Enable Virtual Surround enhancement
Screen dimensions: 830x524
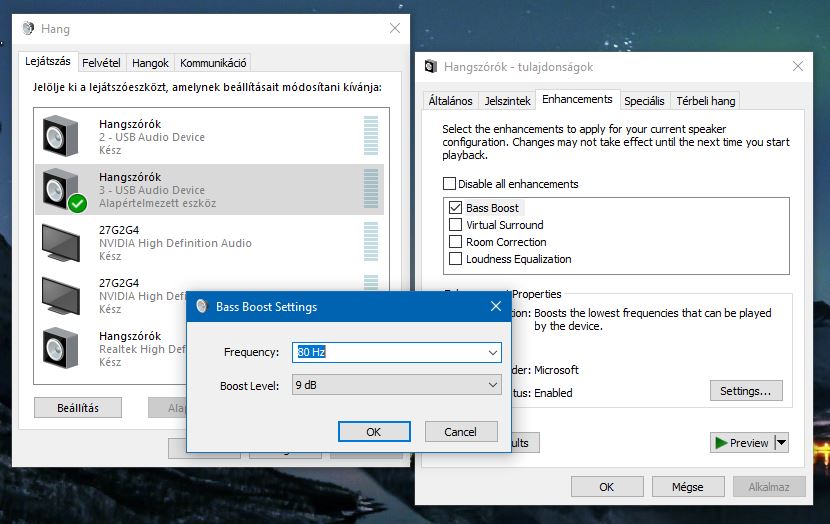click(x=456, y=225)
